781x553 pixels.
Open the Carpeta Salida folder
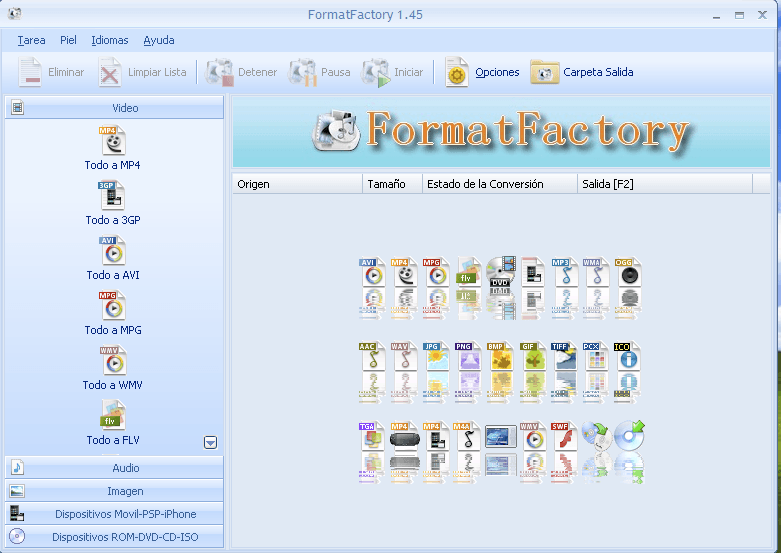tap(582, 72)
